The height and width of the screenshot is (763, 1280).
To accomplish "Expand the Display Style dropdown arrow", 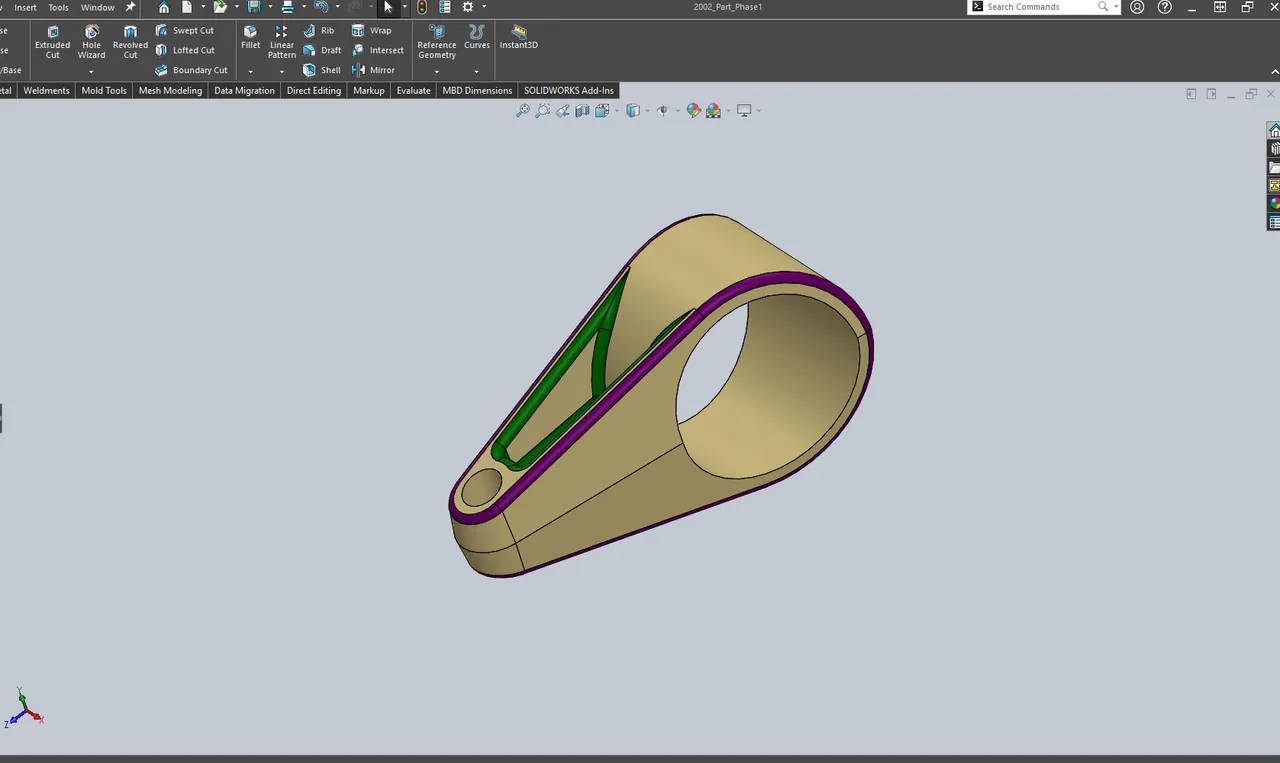I will tap(647, 111).
